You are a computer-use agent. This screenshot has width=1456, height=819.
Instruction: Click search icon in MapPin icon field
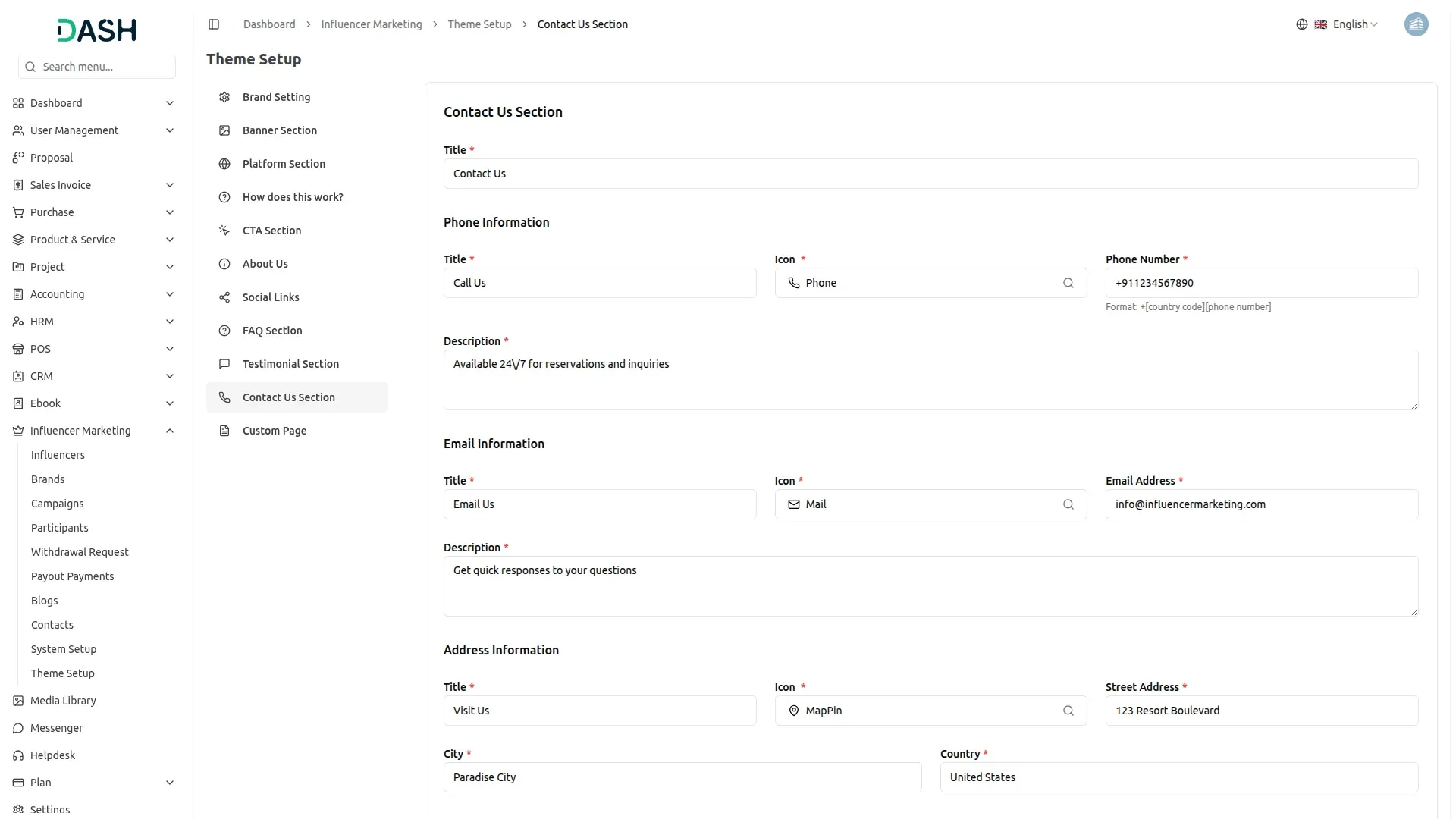coord(1068,711)
